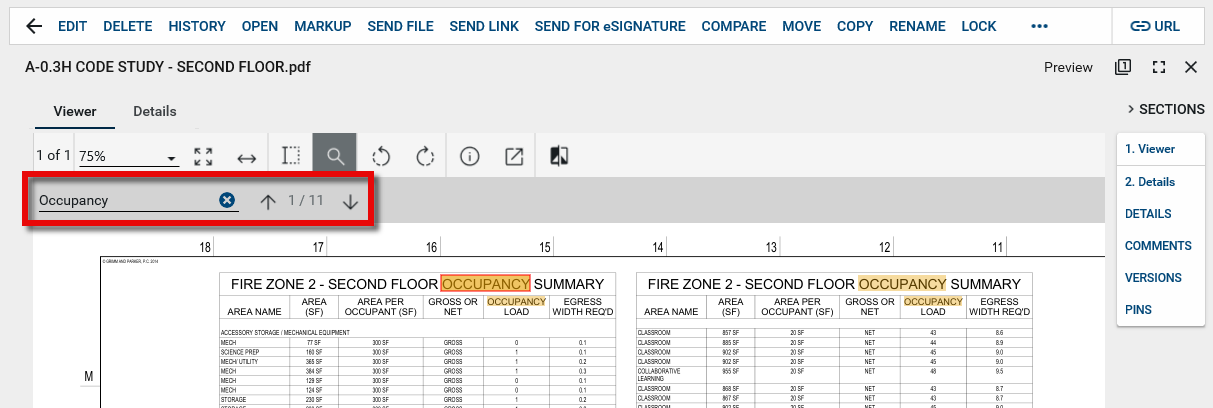Open document in new window icon

pos(514,156)
